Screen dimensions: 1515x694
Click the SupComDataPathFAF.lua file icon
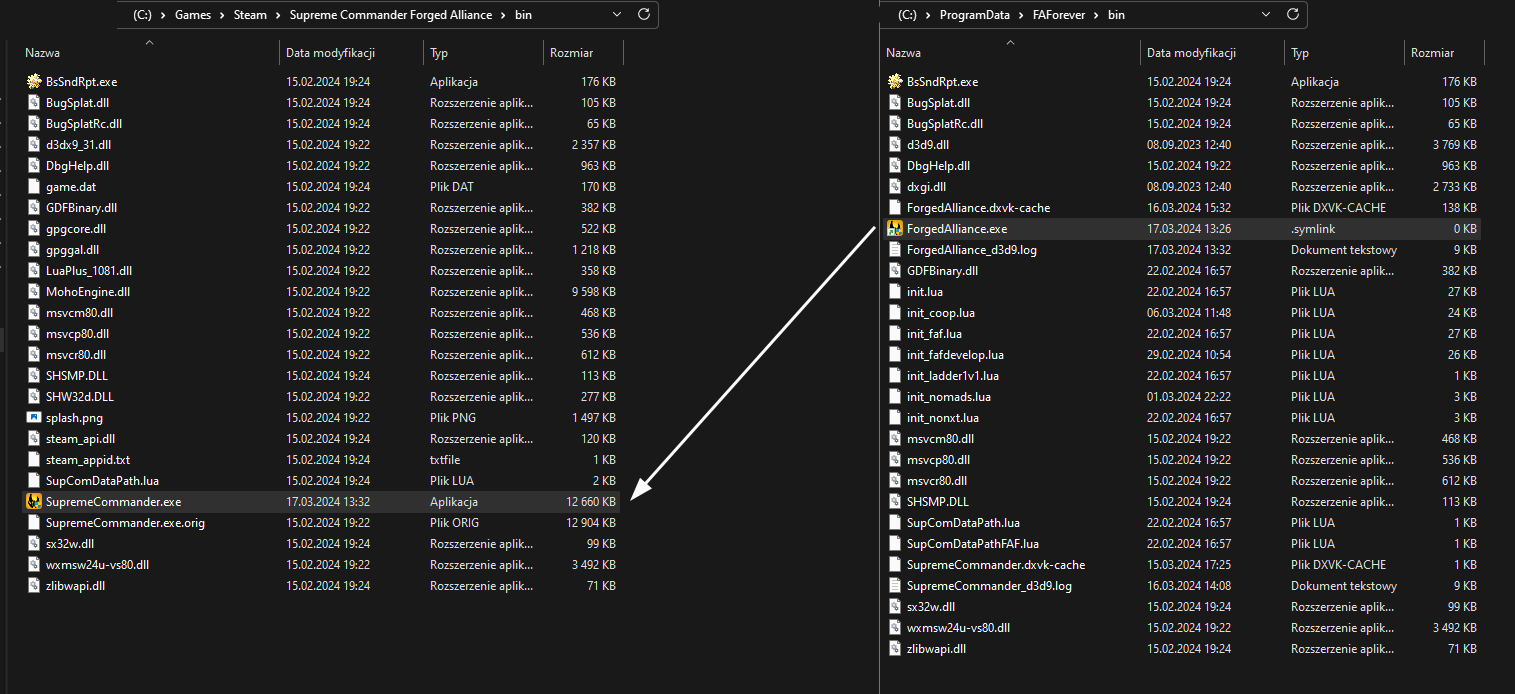pos(895,544)
